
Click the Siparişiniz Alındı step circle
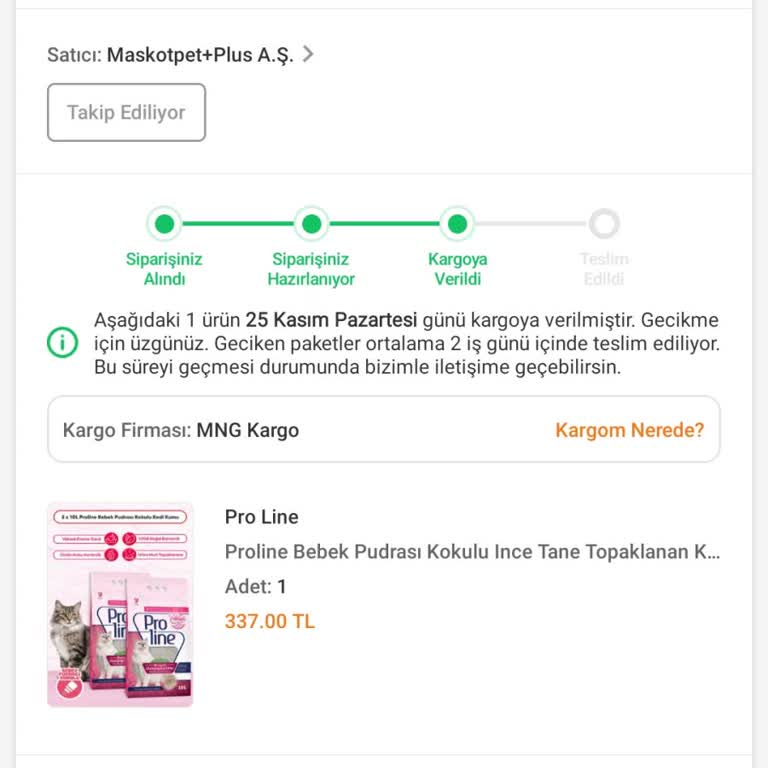coord(164,223)
